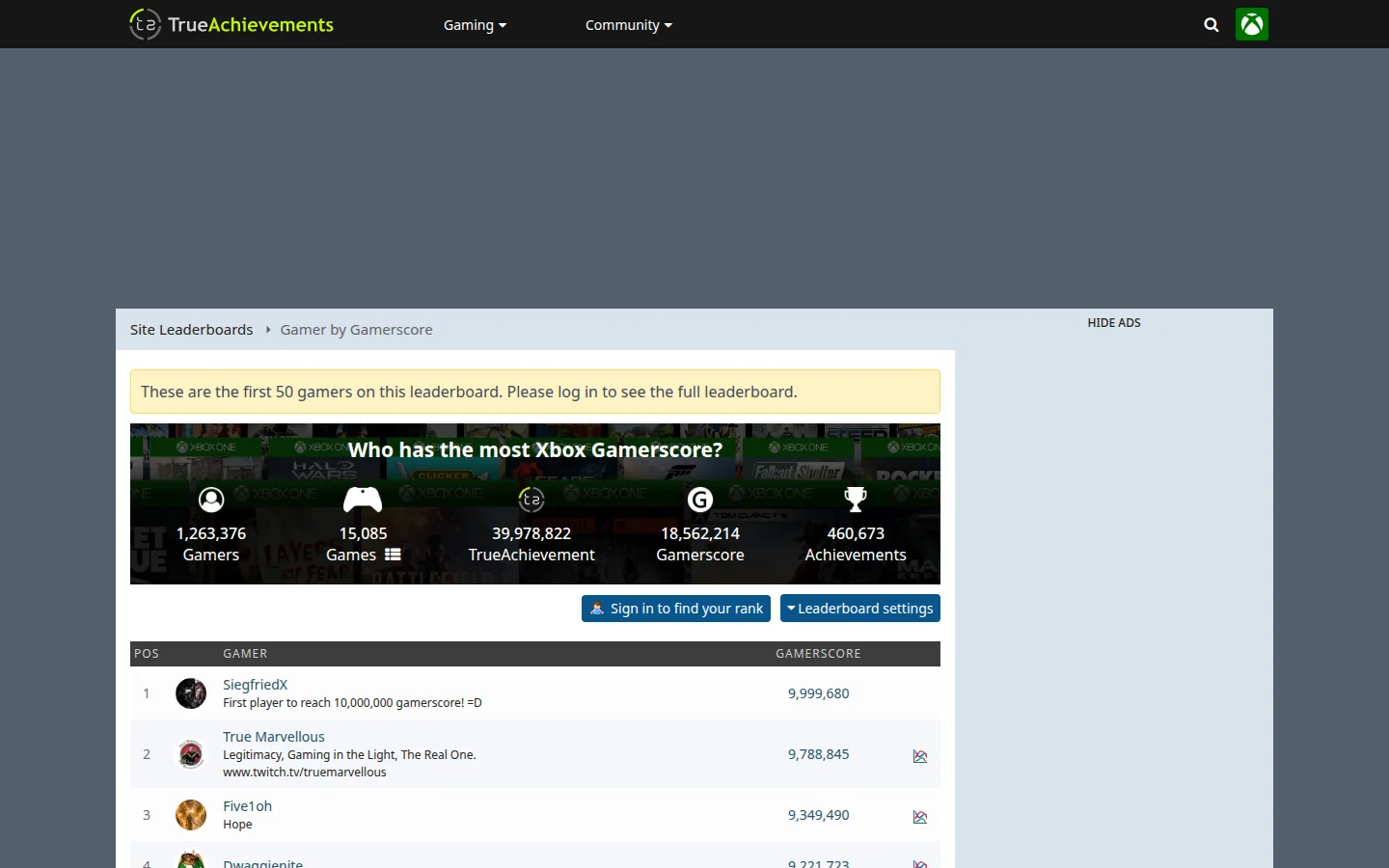The image size is (1389, 868).
Task: Click the first 50 gamers notice
Action: pos(535,392)
